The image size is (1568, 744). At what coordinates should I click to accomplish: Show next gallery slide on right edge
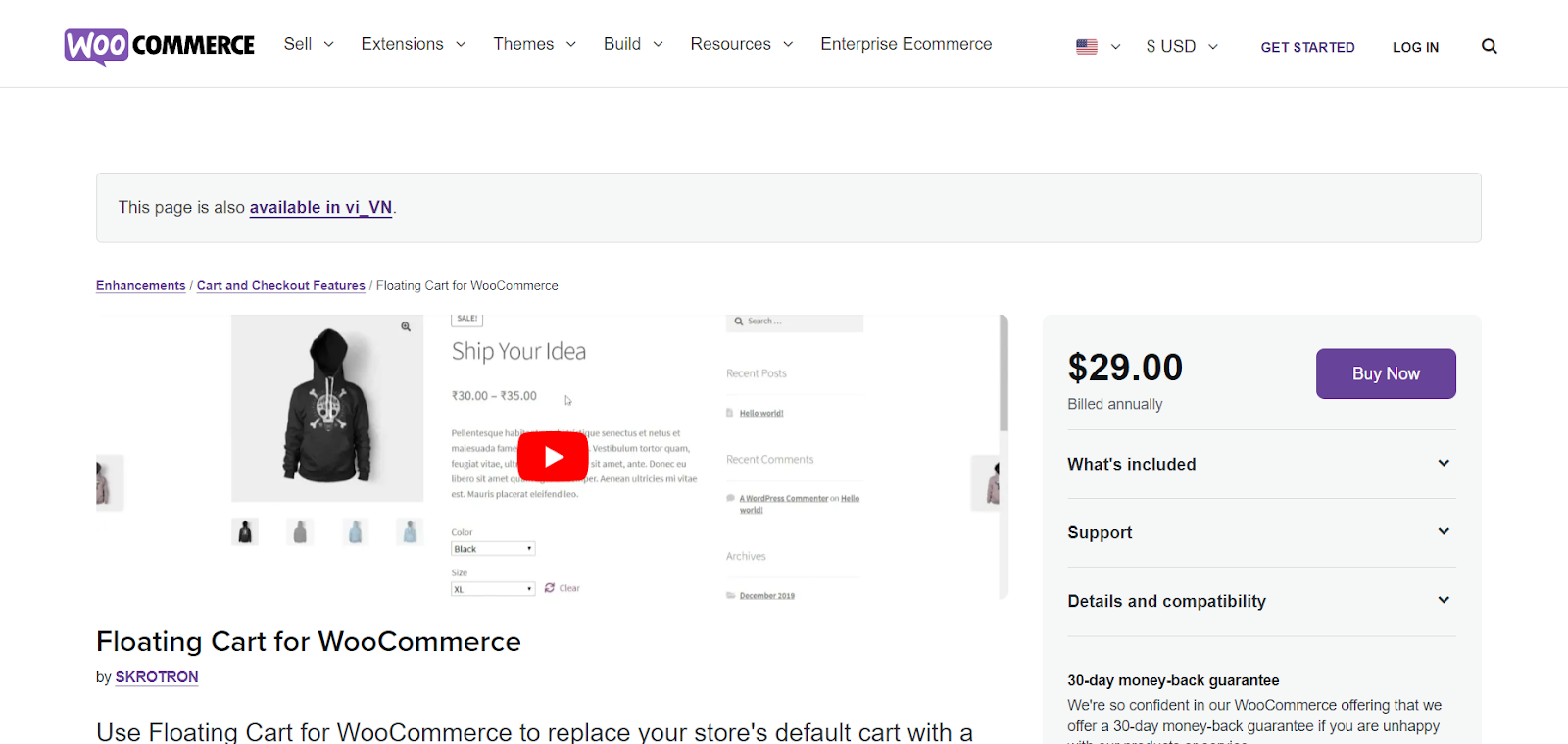tap(984, 482)
